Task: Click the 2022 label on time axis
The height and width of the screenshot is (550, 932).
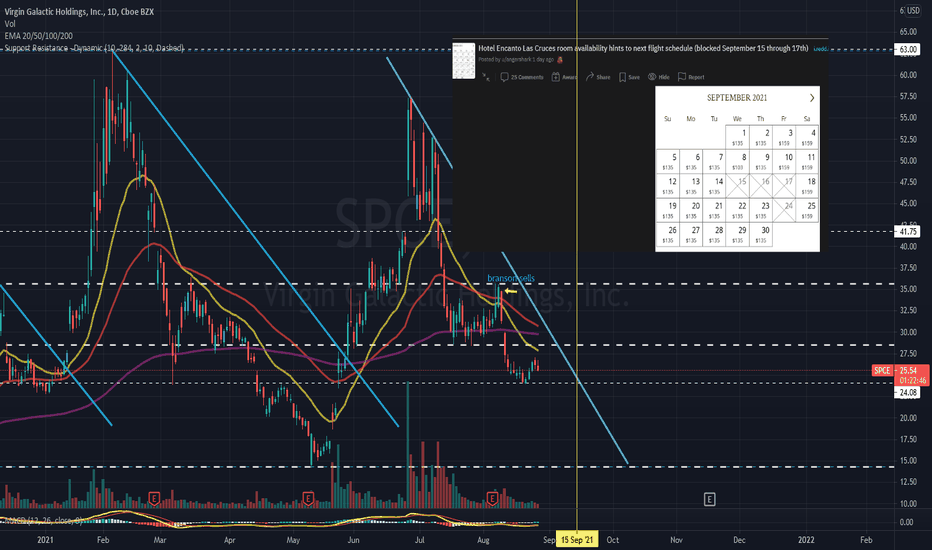Action: pyautogui.click(x=806, y=540)
